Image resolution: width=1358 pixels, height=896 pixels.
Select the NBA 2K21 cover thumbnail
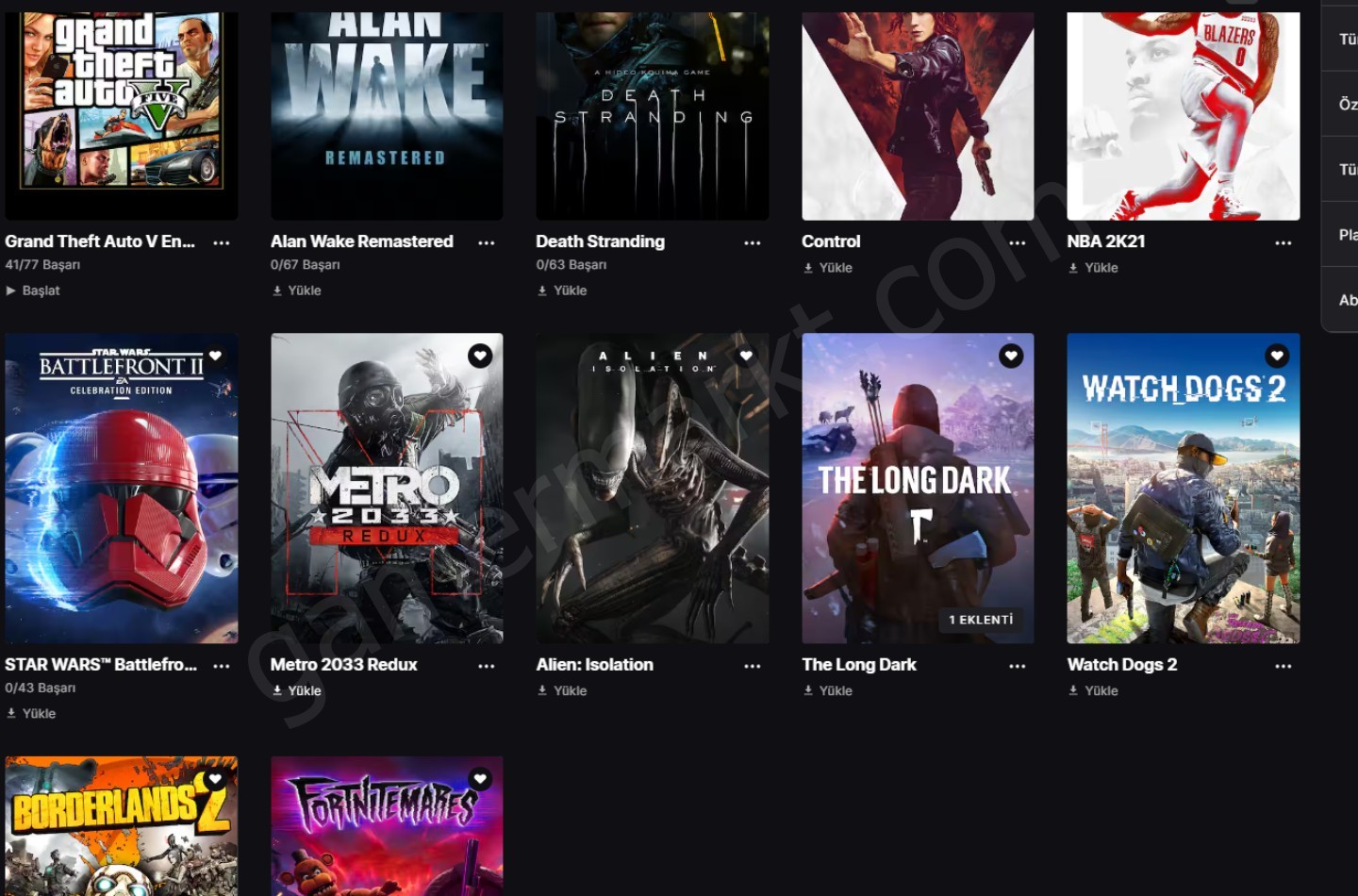[x=1184, y=116]
